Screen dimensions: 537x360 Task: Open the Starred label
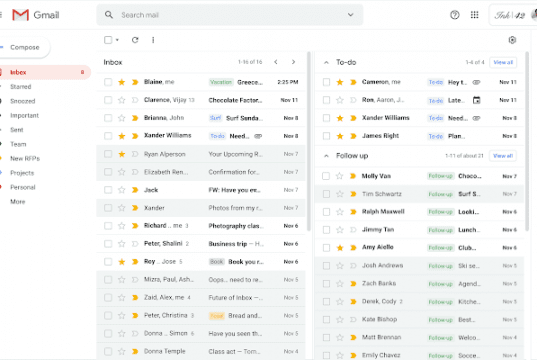21,87
